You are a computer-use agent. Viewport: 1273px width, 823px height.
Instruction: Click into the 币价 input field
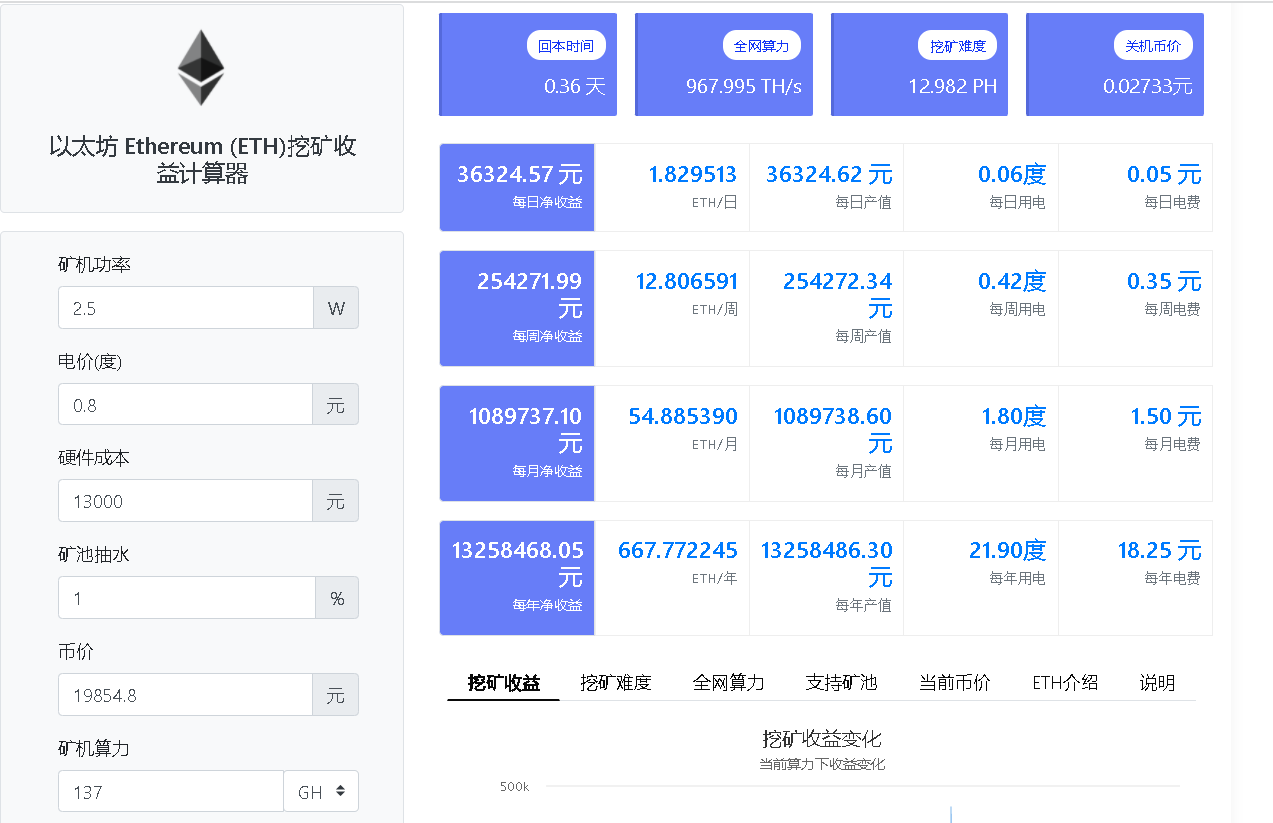coord(185,694)
